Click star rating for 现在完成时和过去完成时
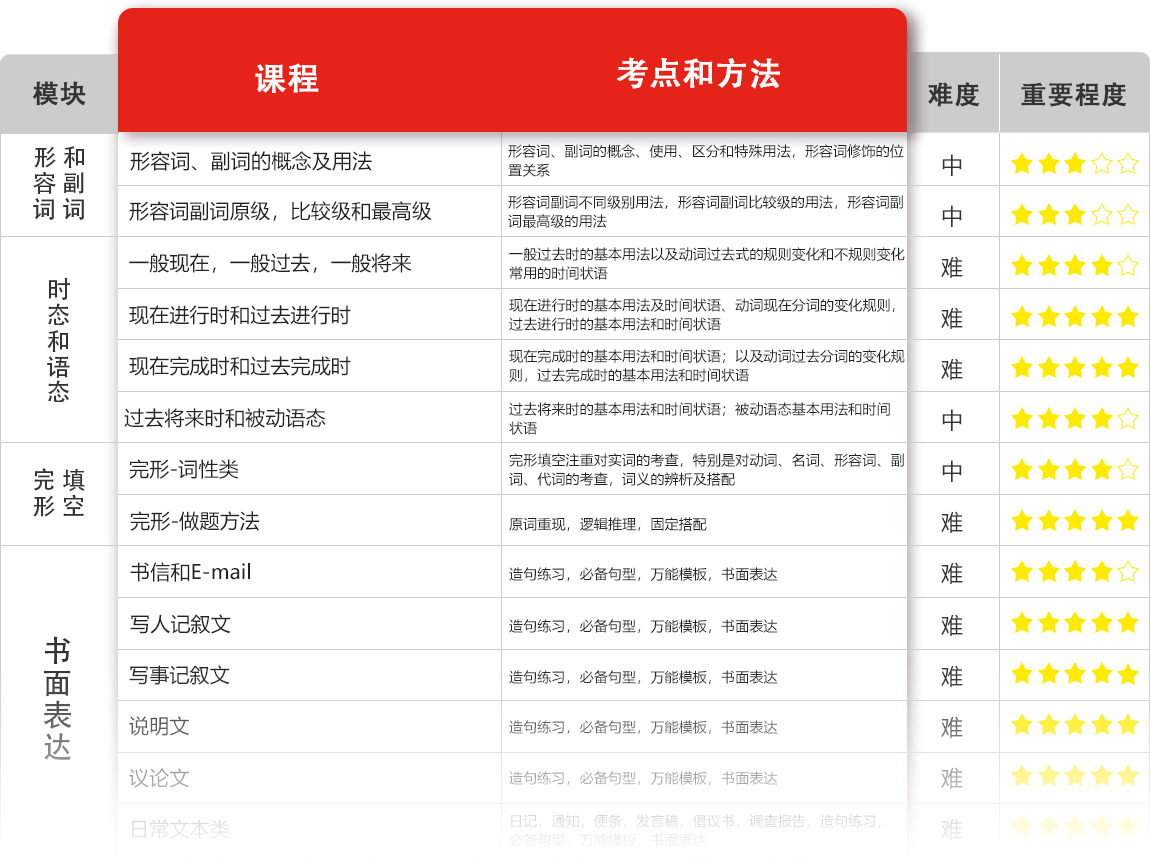This screenshot has height=858, width=1150. (x=1074, y=367)
